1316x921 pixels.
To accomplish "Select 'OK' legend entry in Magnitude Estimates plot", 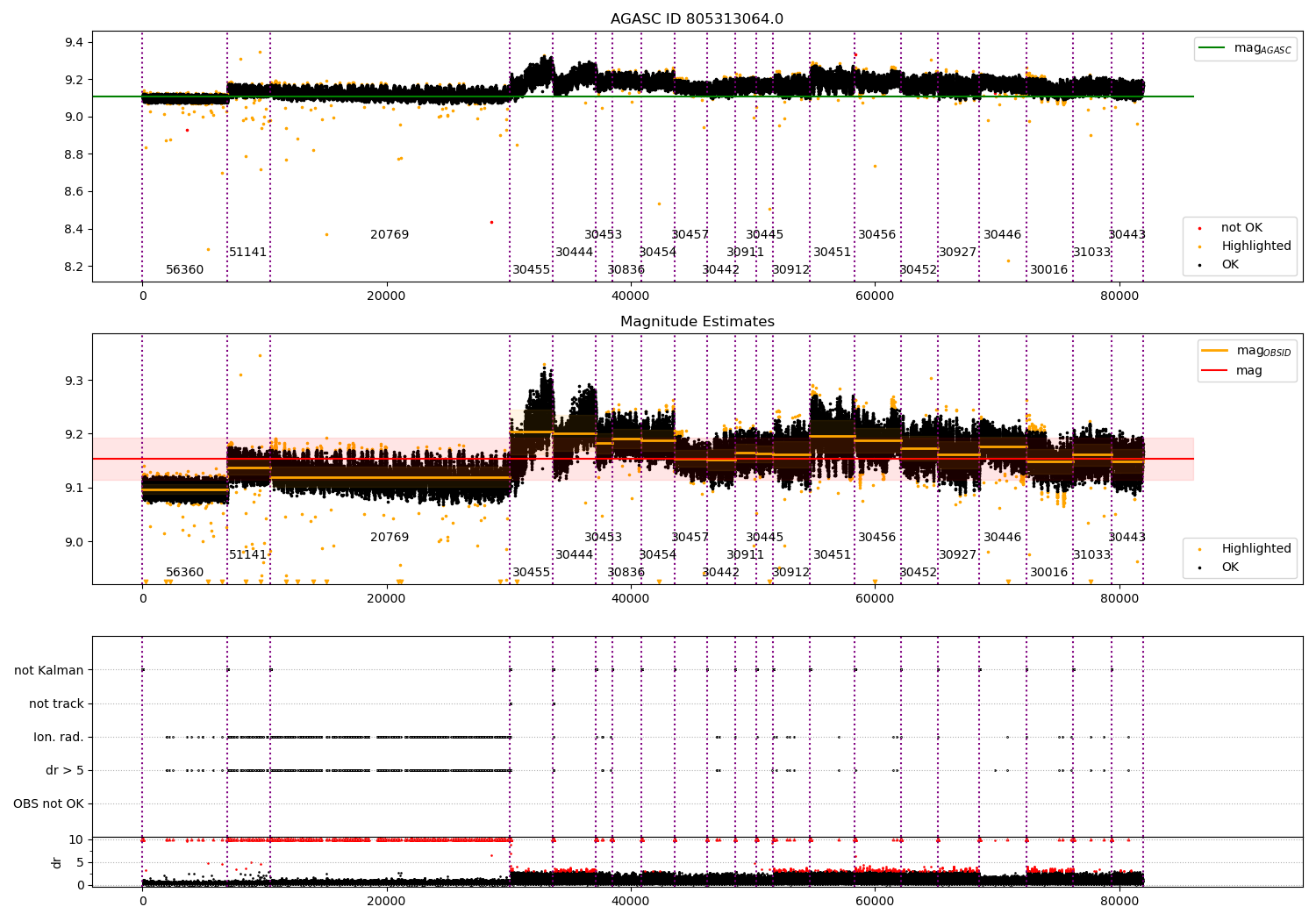I will click(1230, 568).
